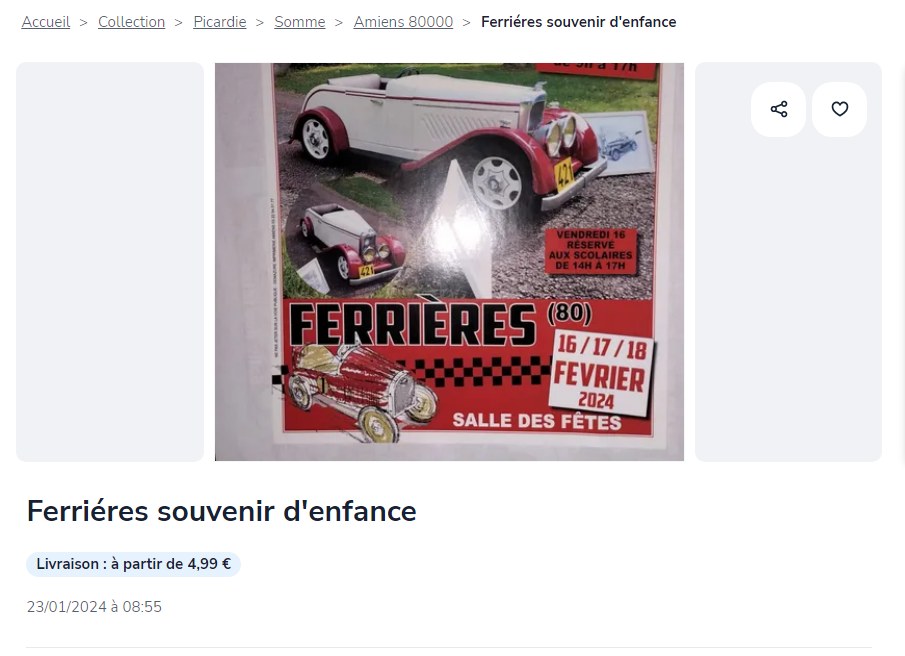Viewport: 905px width, 656px height.
Task: Open the Amiens 80000 breadcrumb link
Action: click(x=403, y=22)
